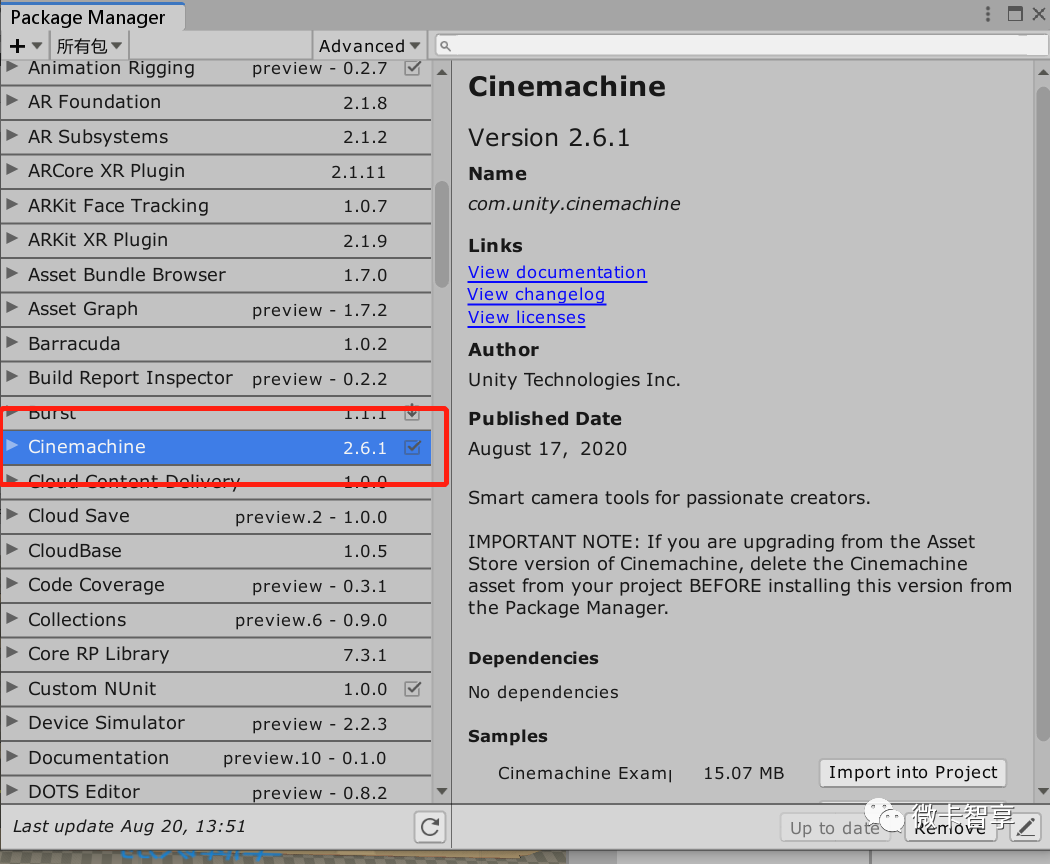The width and height of the screenshot is (1050, 864).
Task: Click the refresh package list icon
Action: pyautogui.click(x=430, y=827)
